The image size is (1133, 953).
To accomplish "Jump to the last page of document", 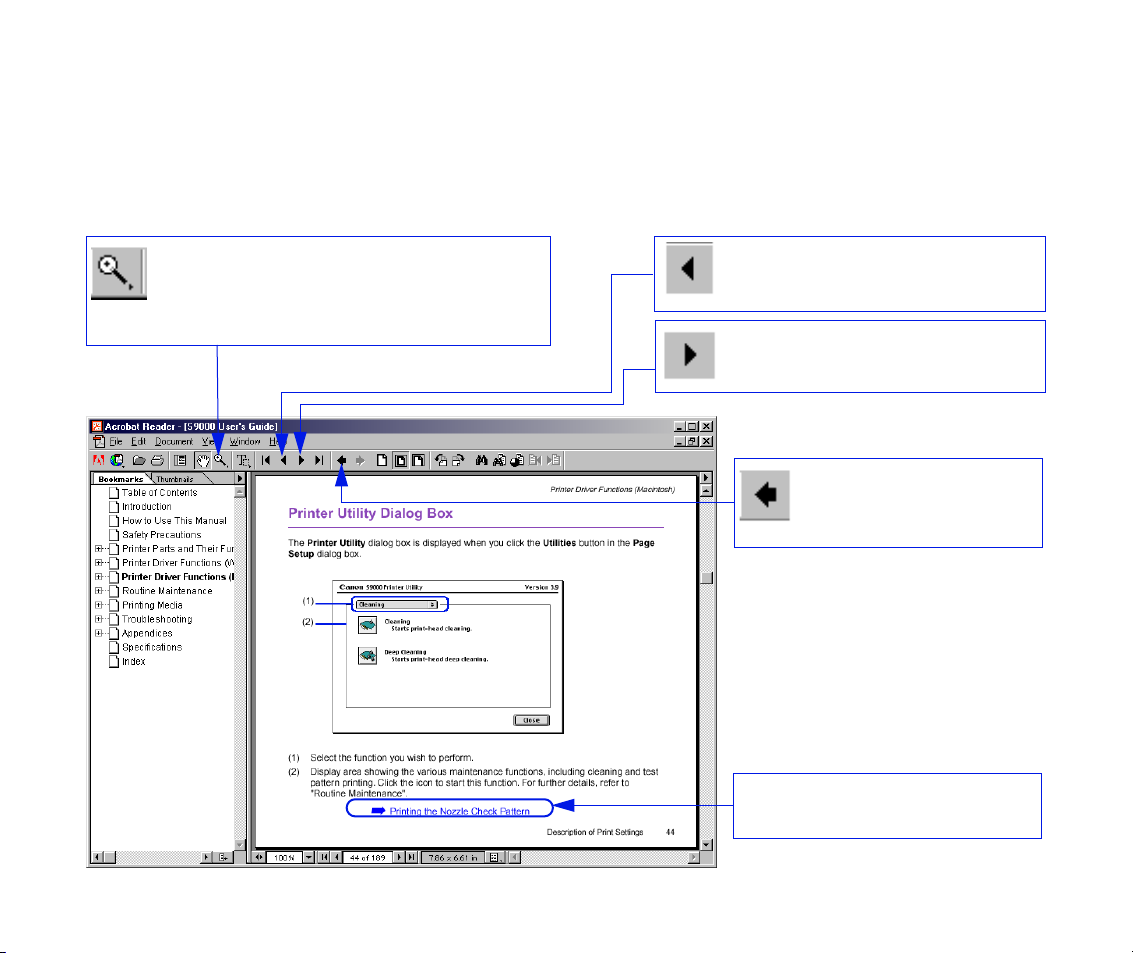I will coord(319,461).
